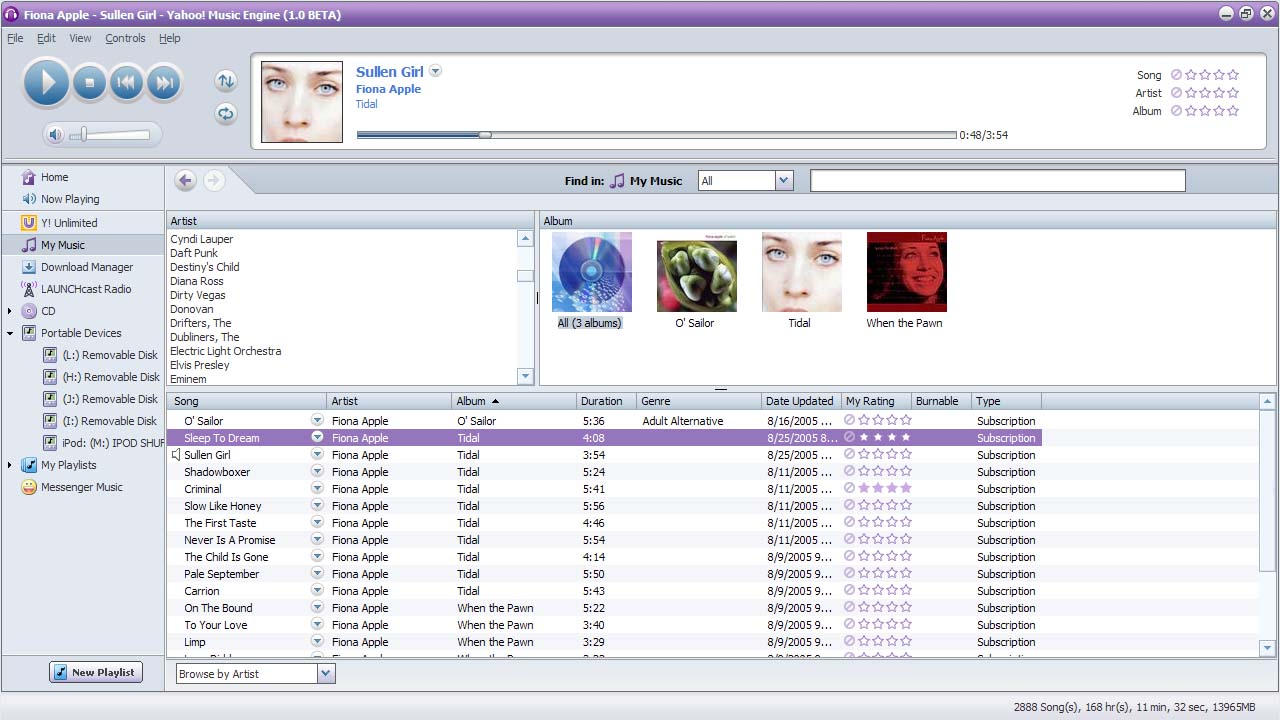Open the Browse by Artist dropdown
The width and height of the screenshot is (1280, 720).
[325, 674]
